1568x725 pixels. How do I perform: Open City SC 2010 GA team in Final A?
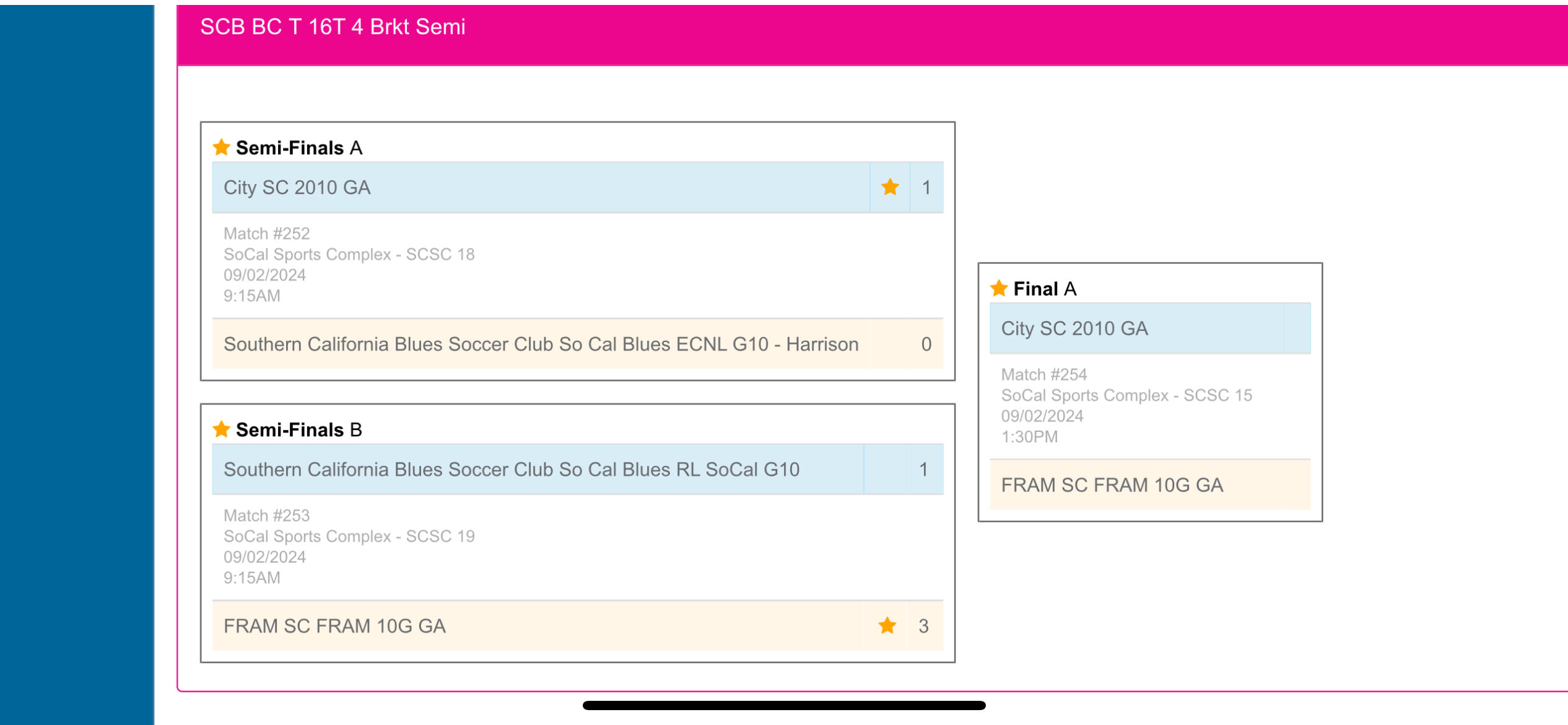click(1074, 328)
